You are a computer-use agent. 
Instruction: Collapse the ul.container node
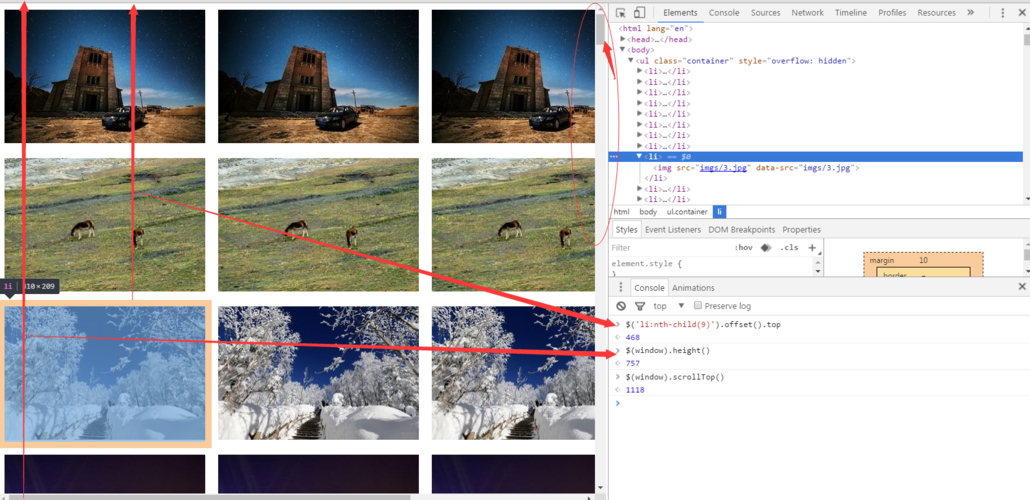[631, 60]
